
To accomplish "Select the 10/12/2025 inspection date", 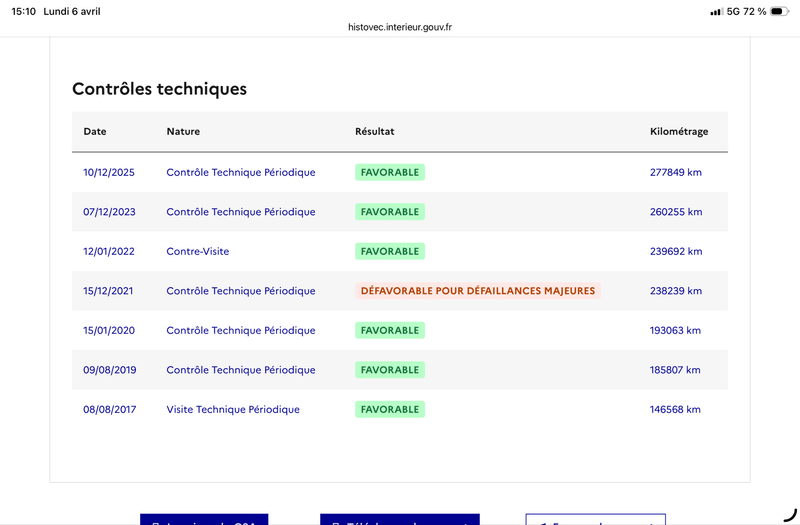I will (109, 172).
